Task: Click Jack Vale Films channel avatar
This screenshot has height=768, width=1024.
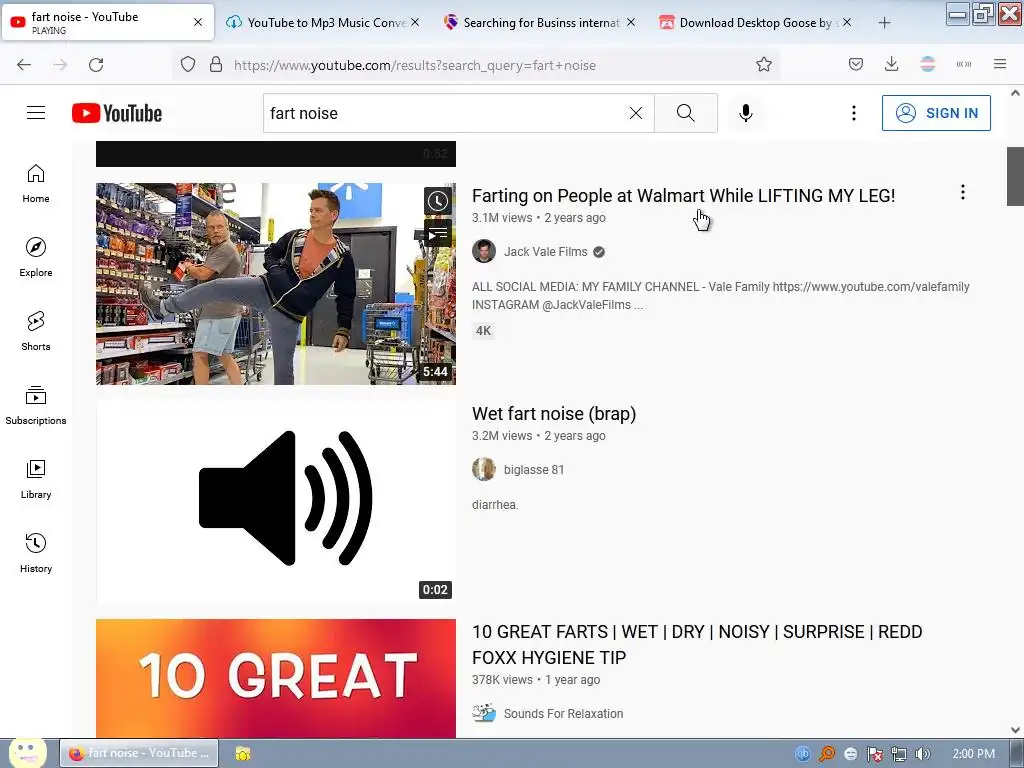Action: [x=484, y=251]
